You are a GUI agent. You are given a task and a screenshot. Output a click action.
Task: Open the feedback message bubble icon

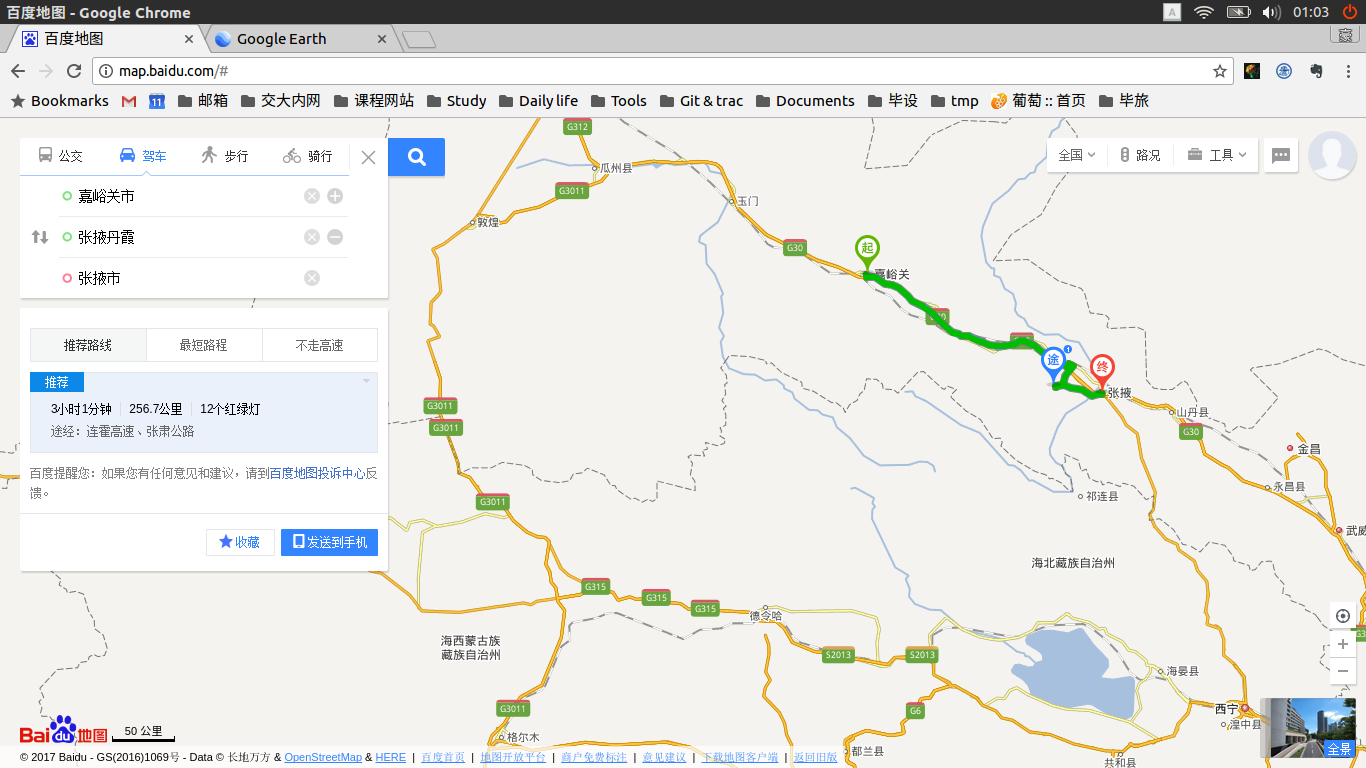point(1281,155)
